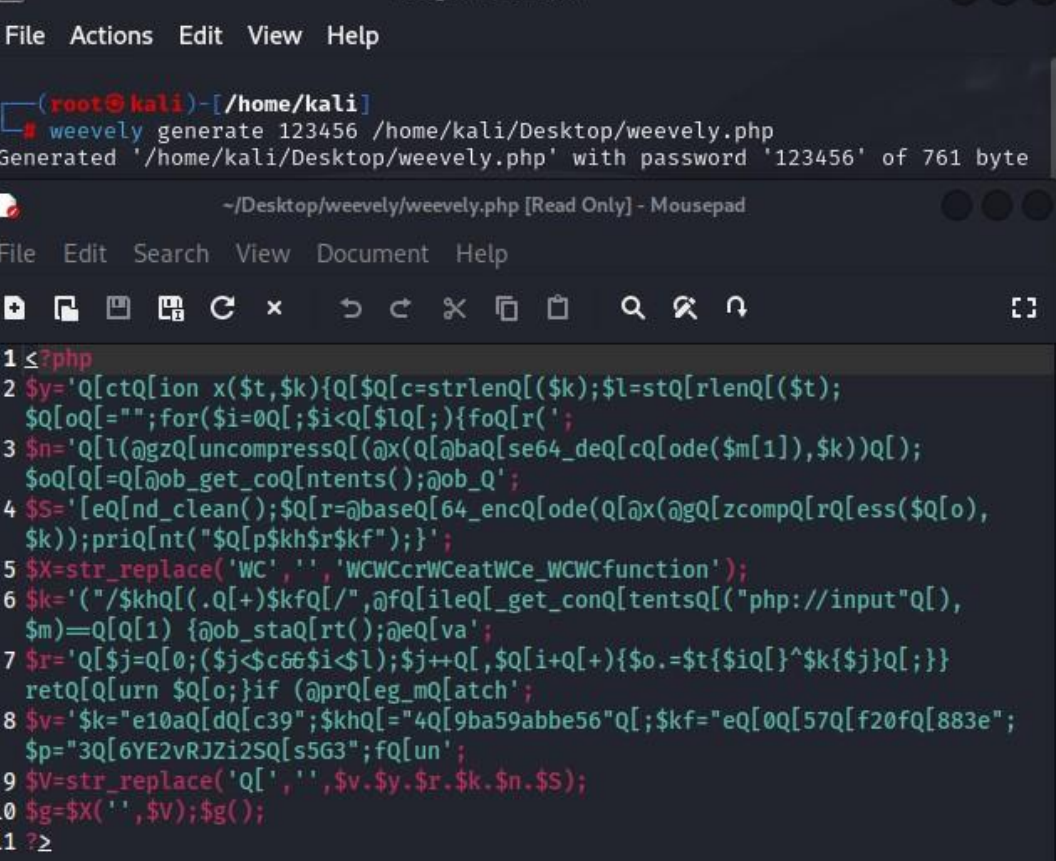This screenshot has width=1056, height=861.
Task: Click the line starting with $k='("/$kh
Action: click(x=494, y=614)
